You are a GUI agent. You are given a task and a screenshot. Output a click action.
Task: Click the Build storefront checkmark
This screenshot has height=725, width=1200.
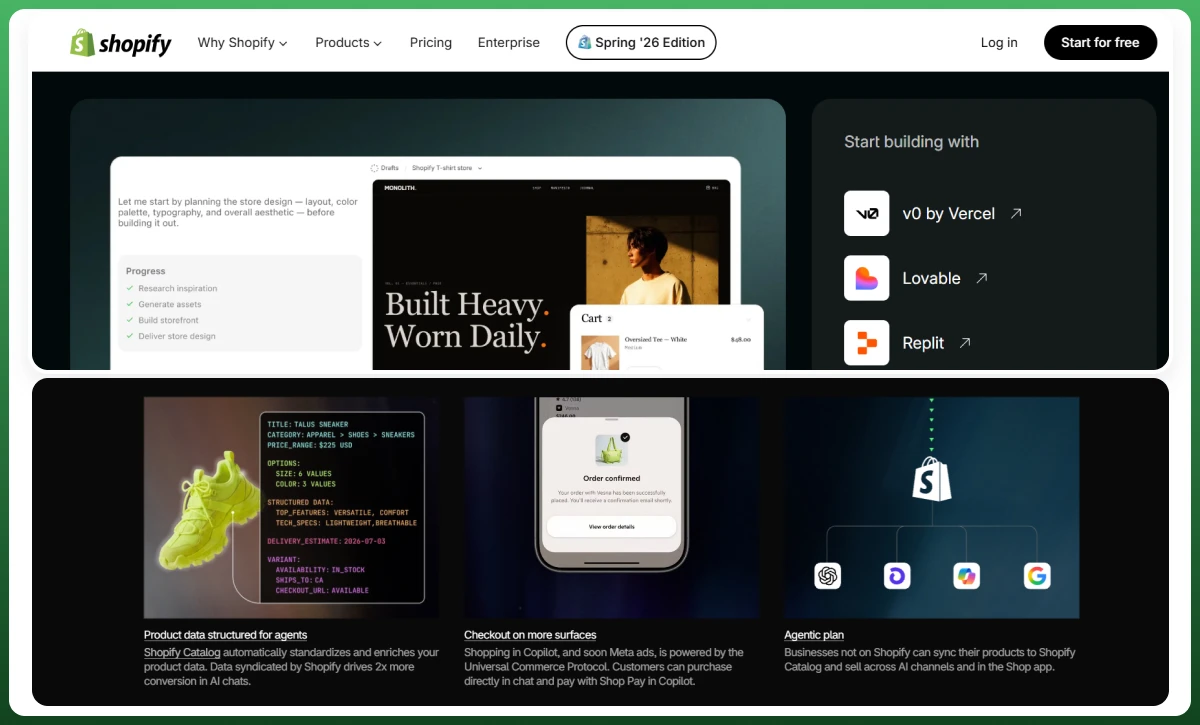pyautogui.click(x=130, y=320)
